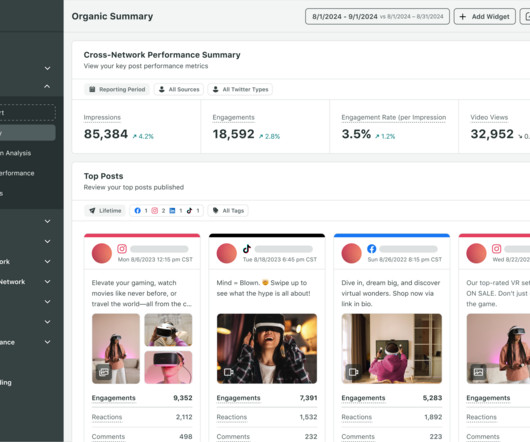The height and width of the screenshot is (442, 530).
Task: Click the person icon beside All Twitter Types
Action: 215,89
